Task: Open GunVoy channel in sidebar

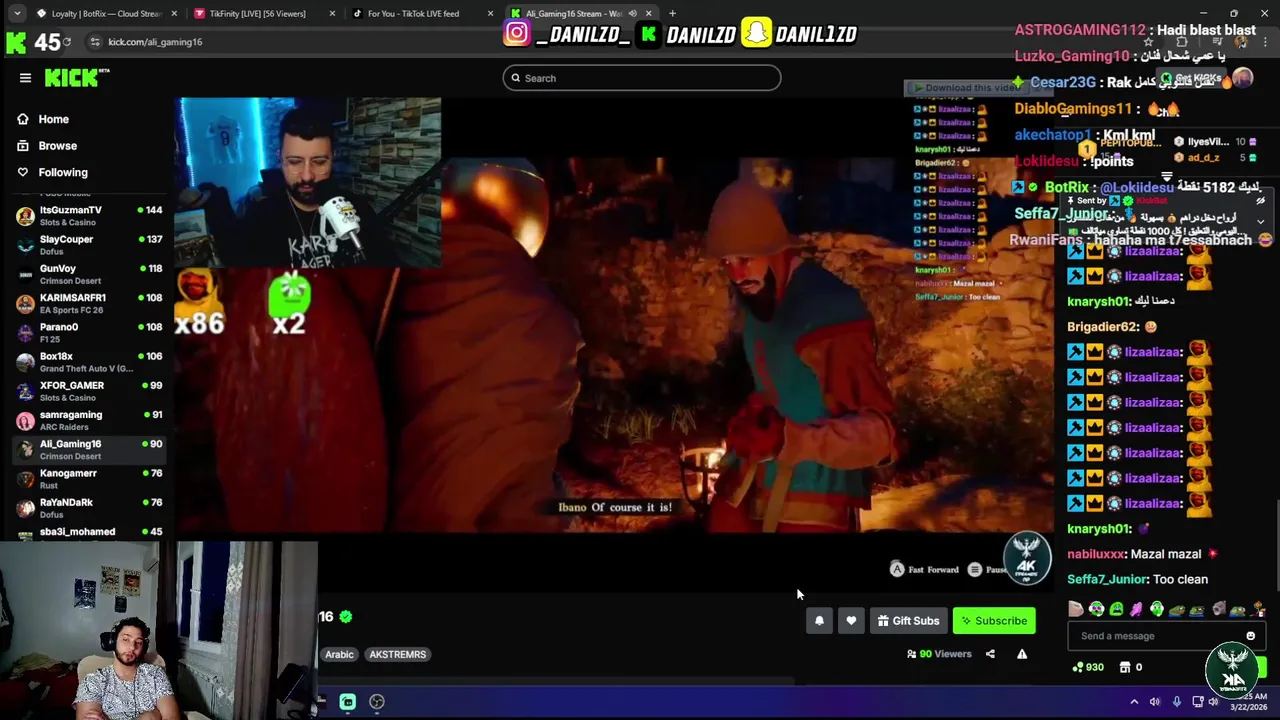Action: click(88, 274)
